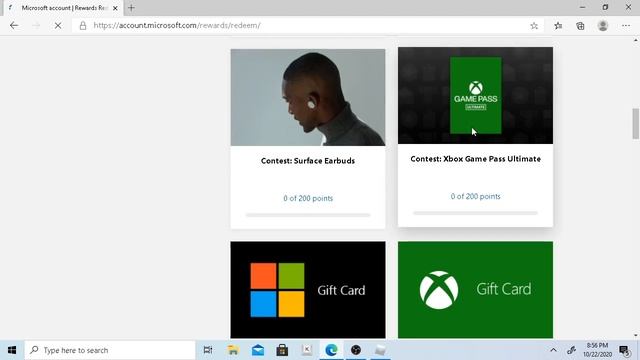
Task: Click the Surface Earbuds points progress bar
Action: 308,215
